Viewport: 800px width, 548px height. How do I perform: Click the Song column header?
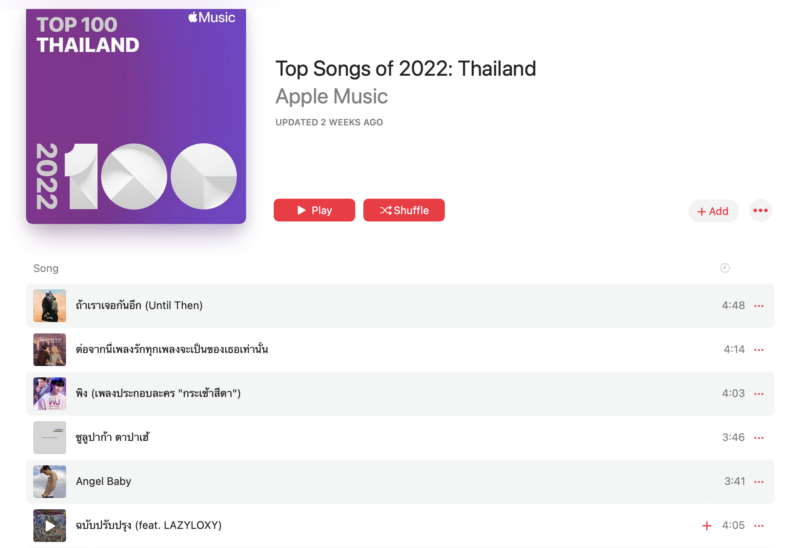[46, 268]
